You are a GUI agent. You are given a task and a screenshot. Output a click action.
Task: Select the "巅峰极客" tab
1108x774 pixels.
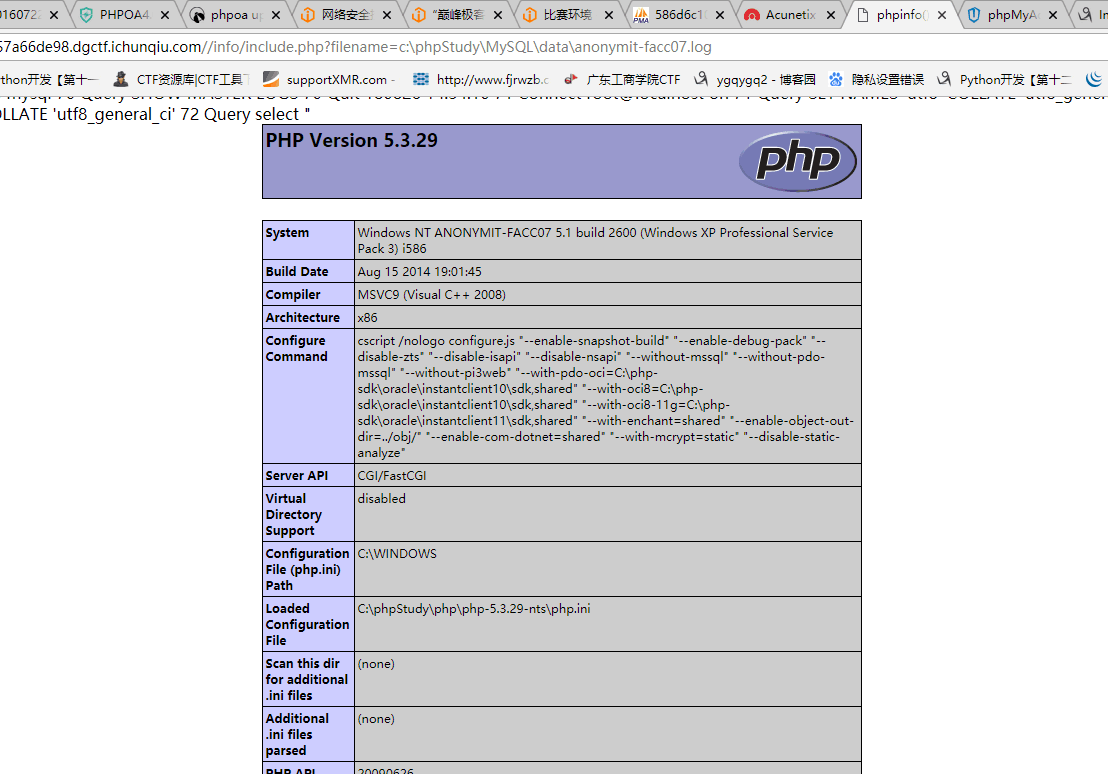[457, 15]
